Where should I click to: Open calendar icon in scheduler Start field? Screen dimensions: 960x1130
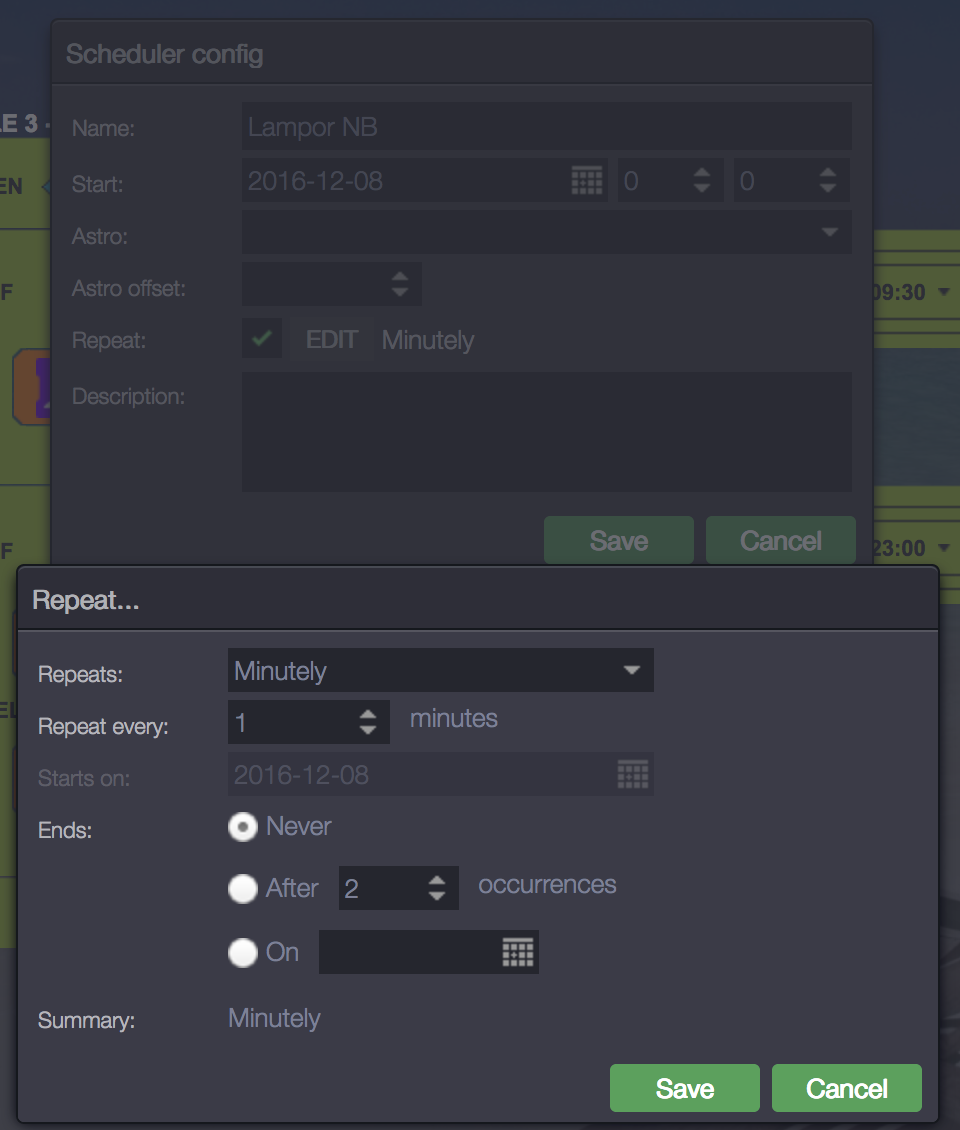[x=587, y=181]
